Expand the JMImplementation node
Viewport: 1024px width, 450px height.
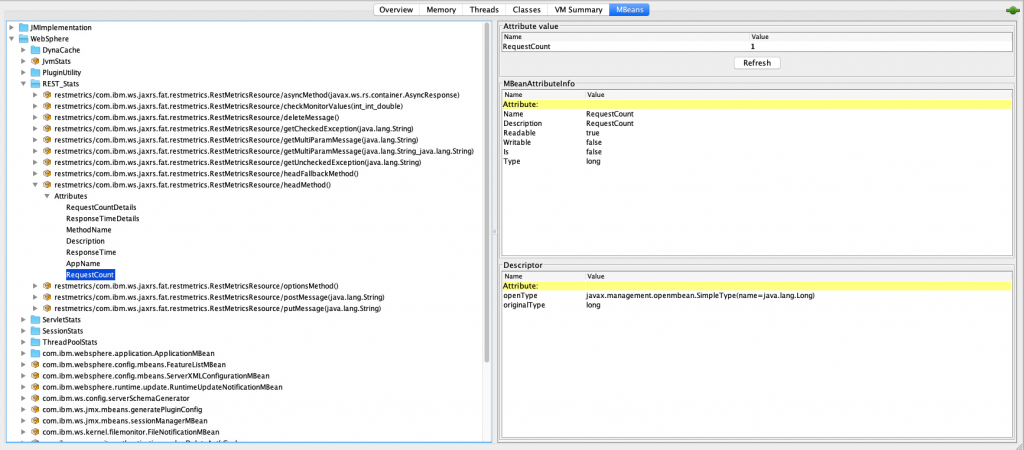[x=11, y=27]
